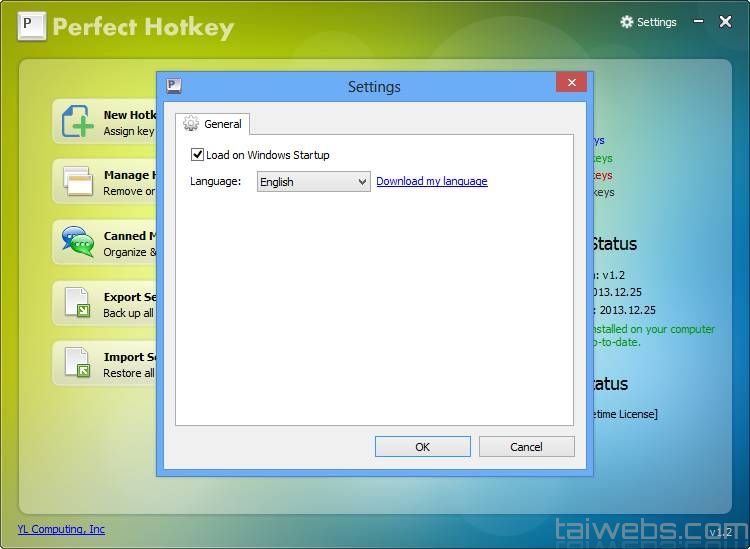Click the Import Settings document icon
This screenshot has width=750, height=549.
[x=78, y=362]
